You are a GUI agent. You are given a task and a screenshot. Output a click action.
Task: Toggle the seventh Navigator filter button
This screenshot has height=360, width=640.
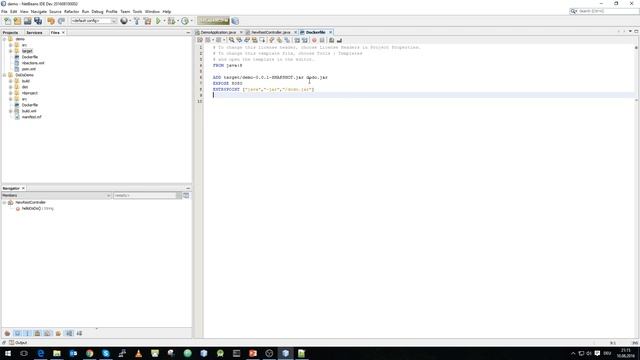point(69,333)
